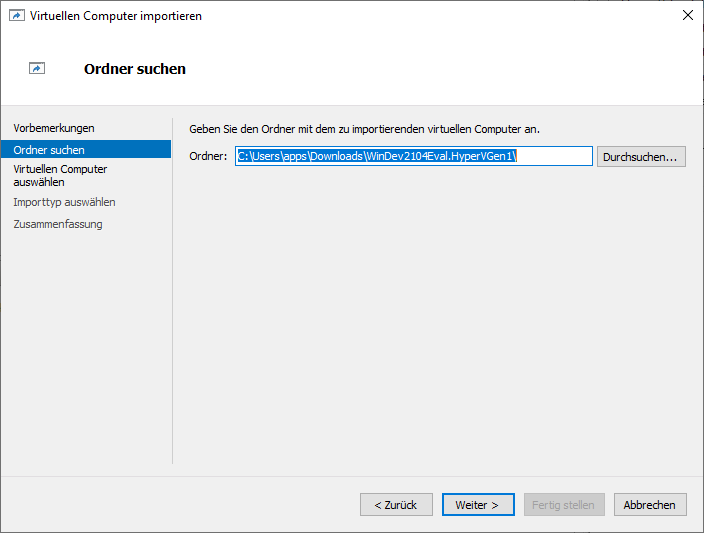The image size is (704, 533).
Task: Click the folder path input field
Action: 414,156
